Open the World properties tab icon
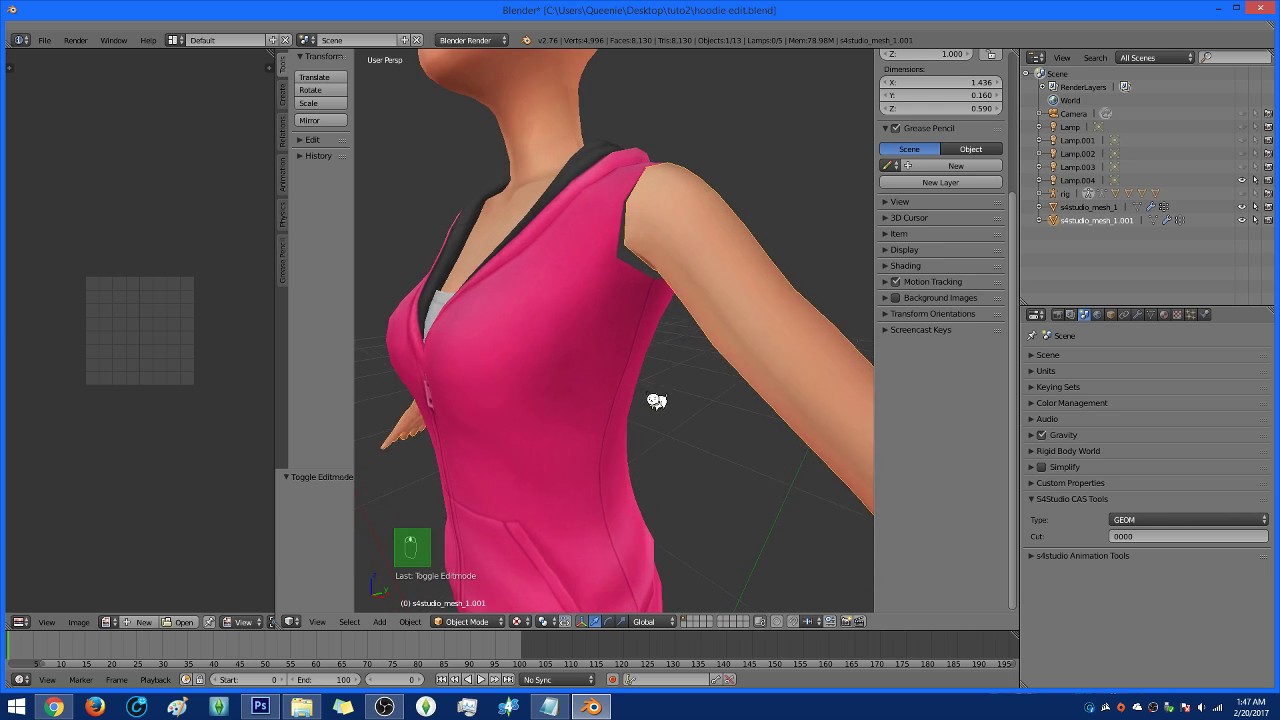Image resolution: width=1280 pixels, height=720 pixels. tap(1097, 315)
